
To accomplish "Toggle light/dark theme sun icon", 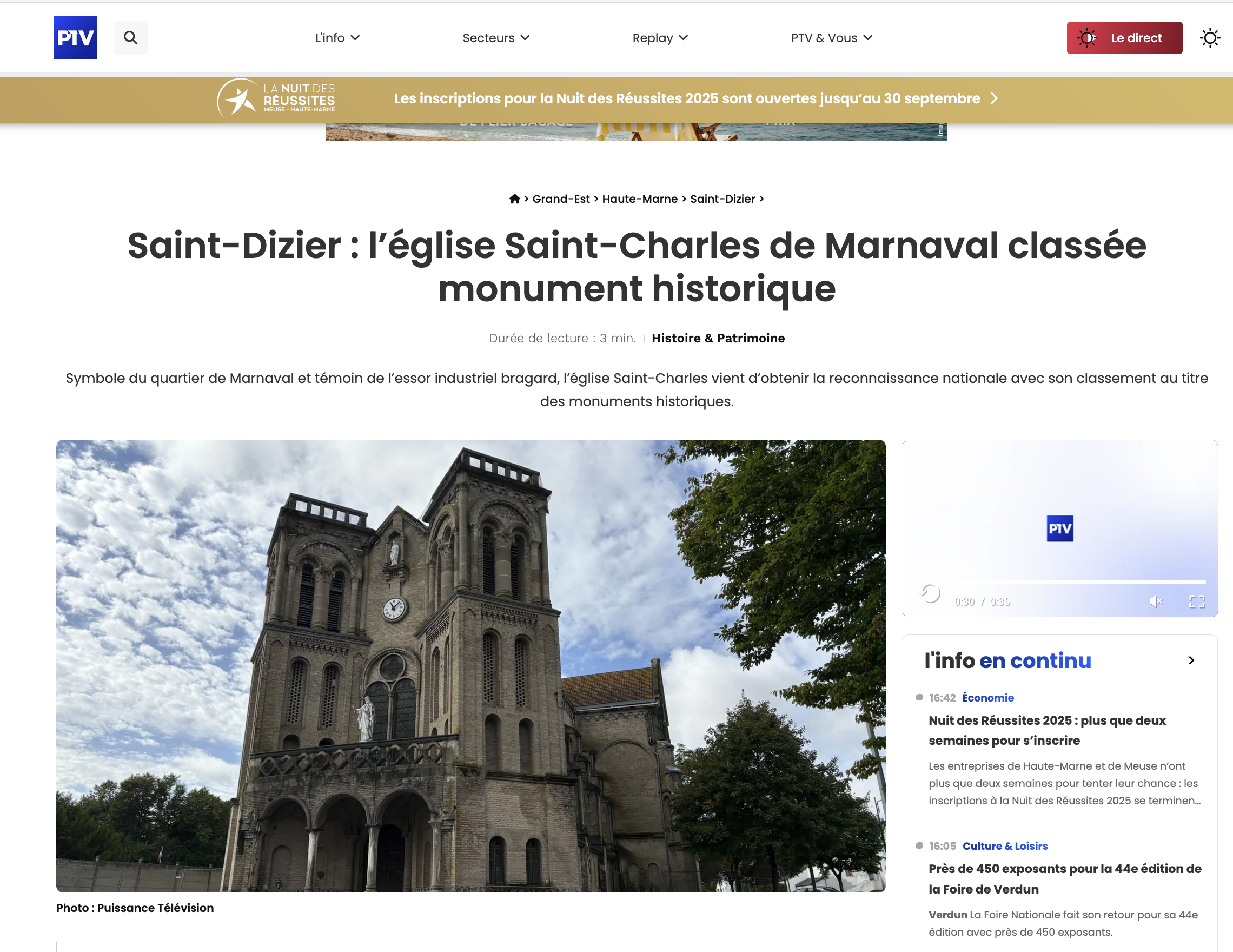I will [1209, 38].
